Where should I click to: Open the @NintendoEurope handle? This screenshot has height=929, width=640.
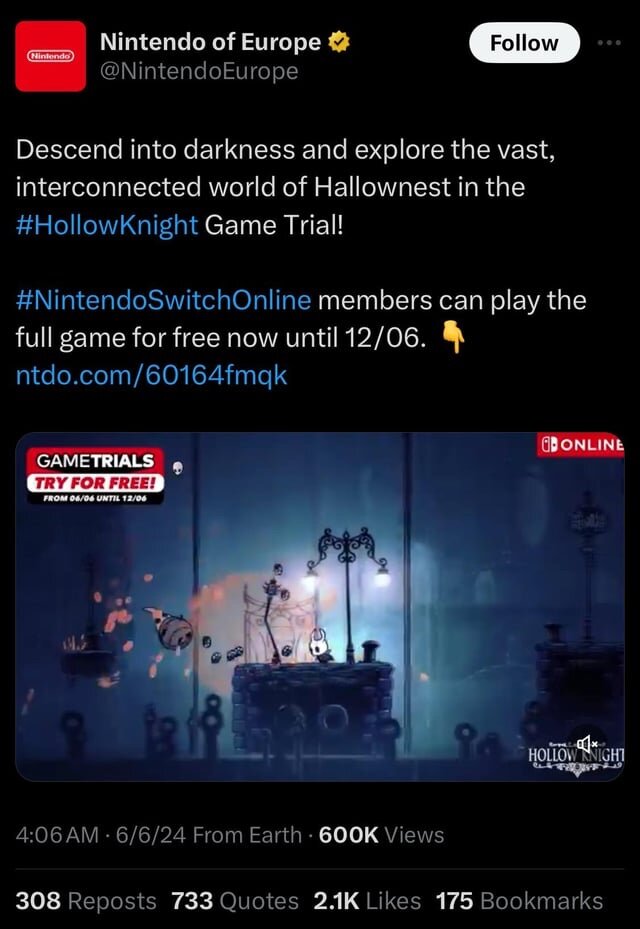199,72
